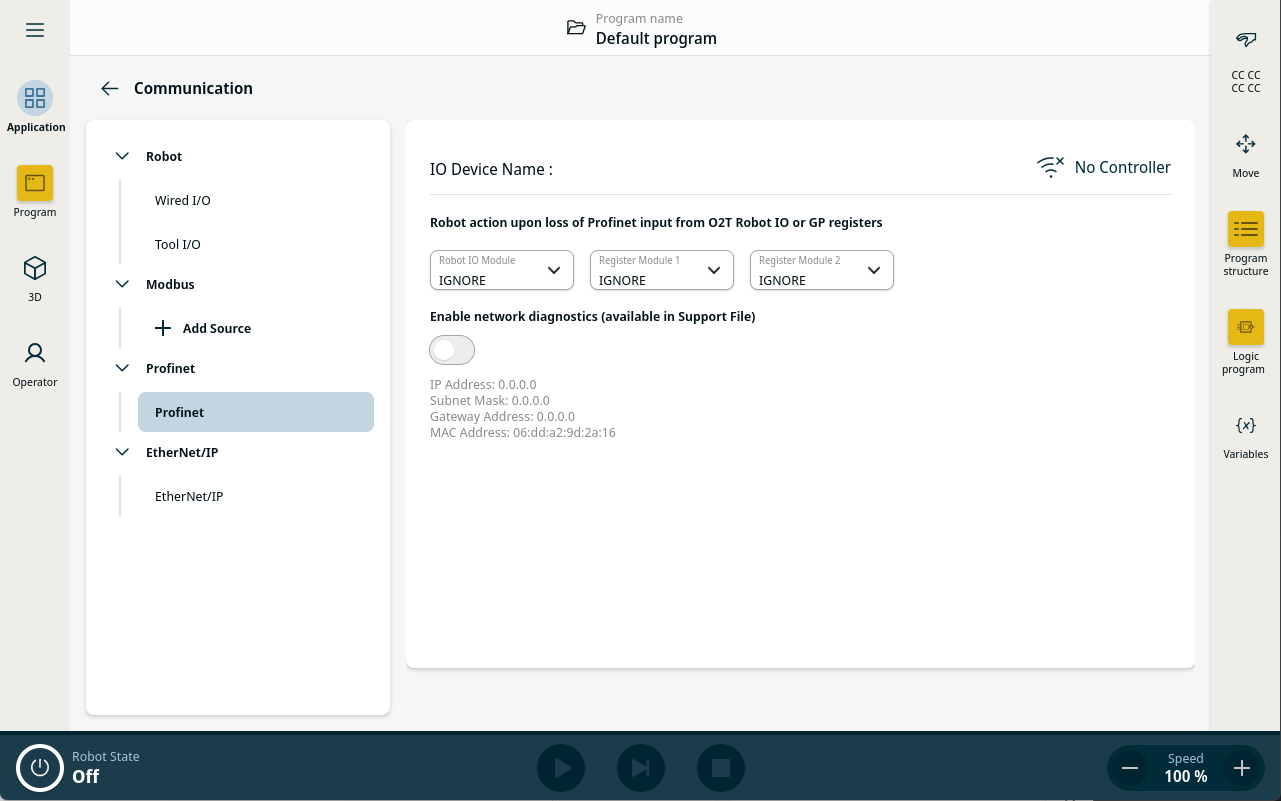Open the Robot IO Module dropdown
The width and height of the screenshot is (1281, 801).
pos(501,270)
